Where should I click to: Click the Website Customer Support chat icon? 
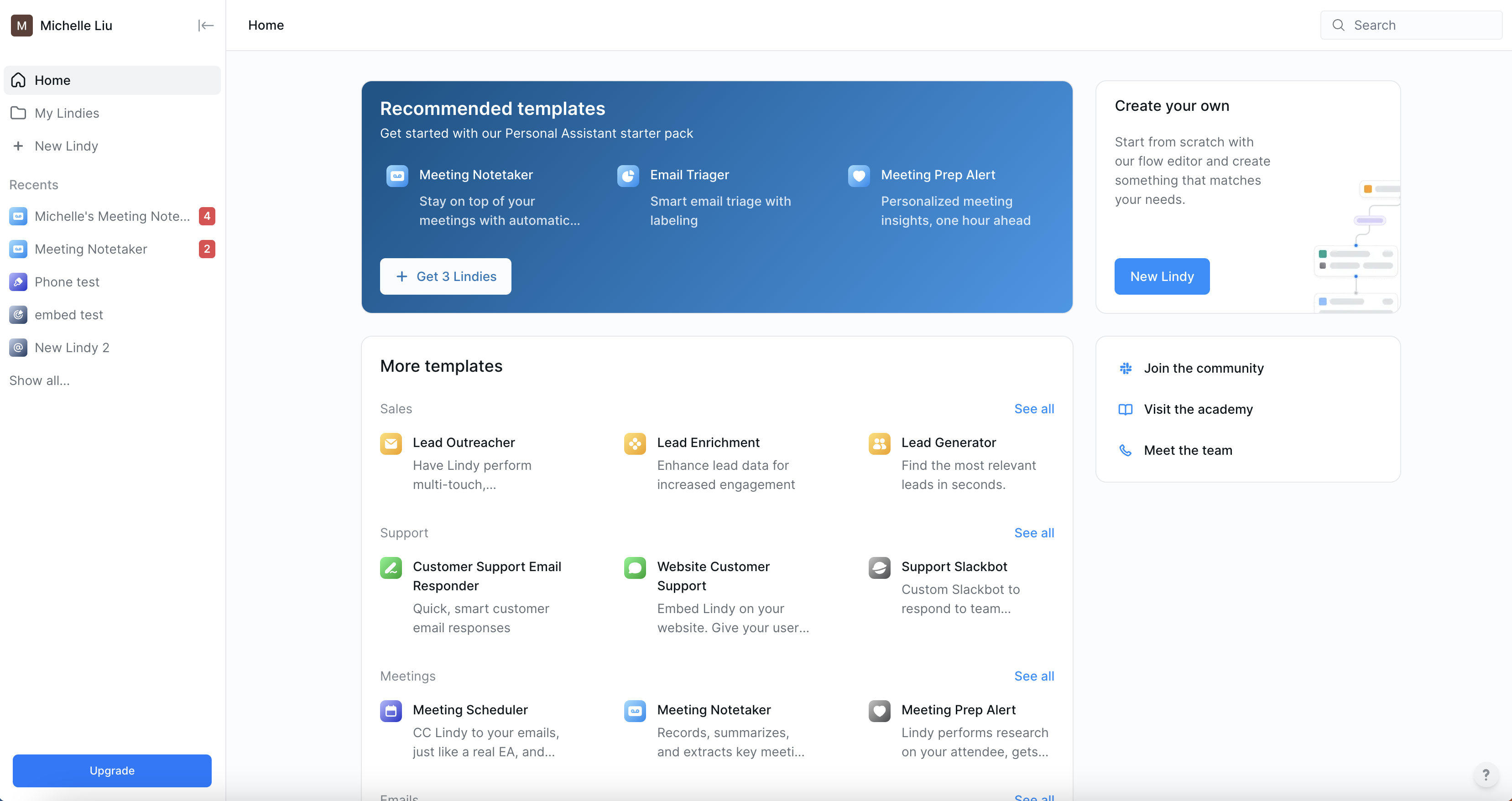(635, 567)
